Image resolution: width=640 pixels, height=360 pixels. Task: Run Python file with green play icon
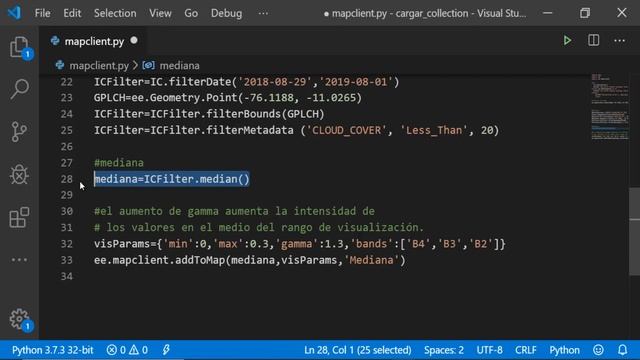[x=567, y=40]
